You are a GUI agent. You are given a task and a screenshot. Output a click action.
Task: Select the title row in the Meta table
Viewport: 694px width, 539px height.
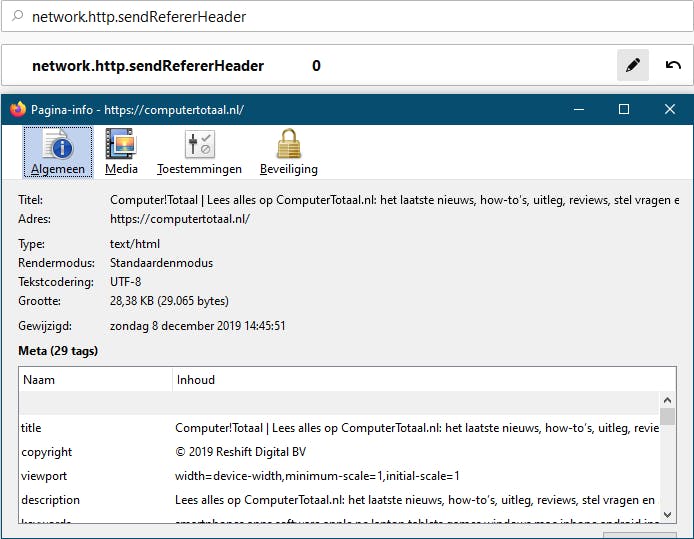(339, 428)
